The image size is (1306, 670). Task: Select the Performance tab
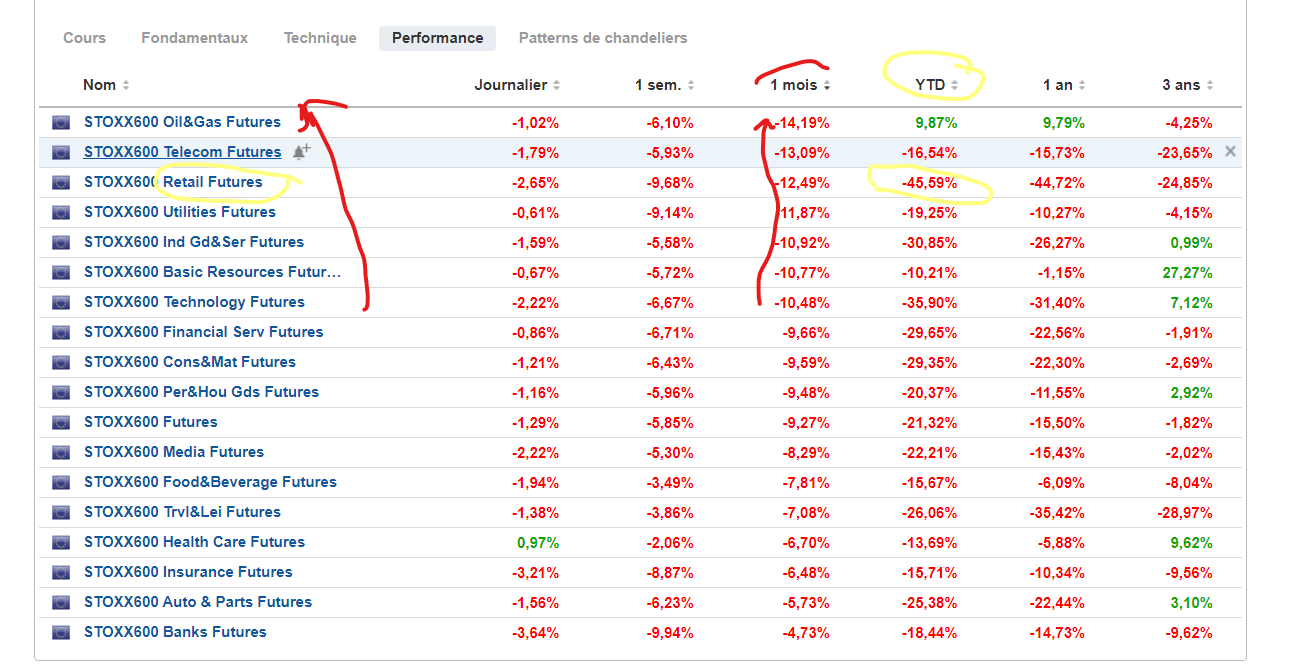pos(437,38)
